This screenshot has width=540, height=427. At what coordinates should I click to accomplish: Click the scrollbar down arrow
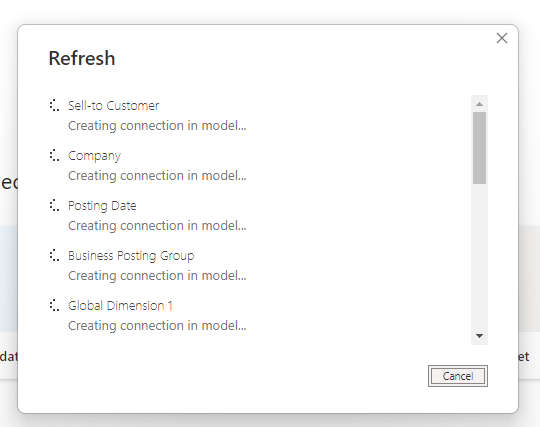479,336
